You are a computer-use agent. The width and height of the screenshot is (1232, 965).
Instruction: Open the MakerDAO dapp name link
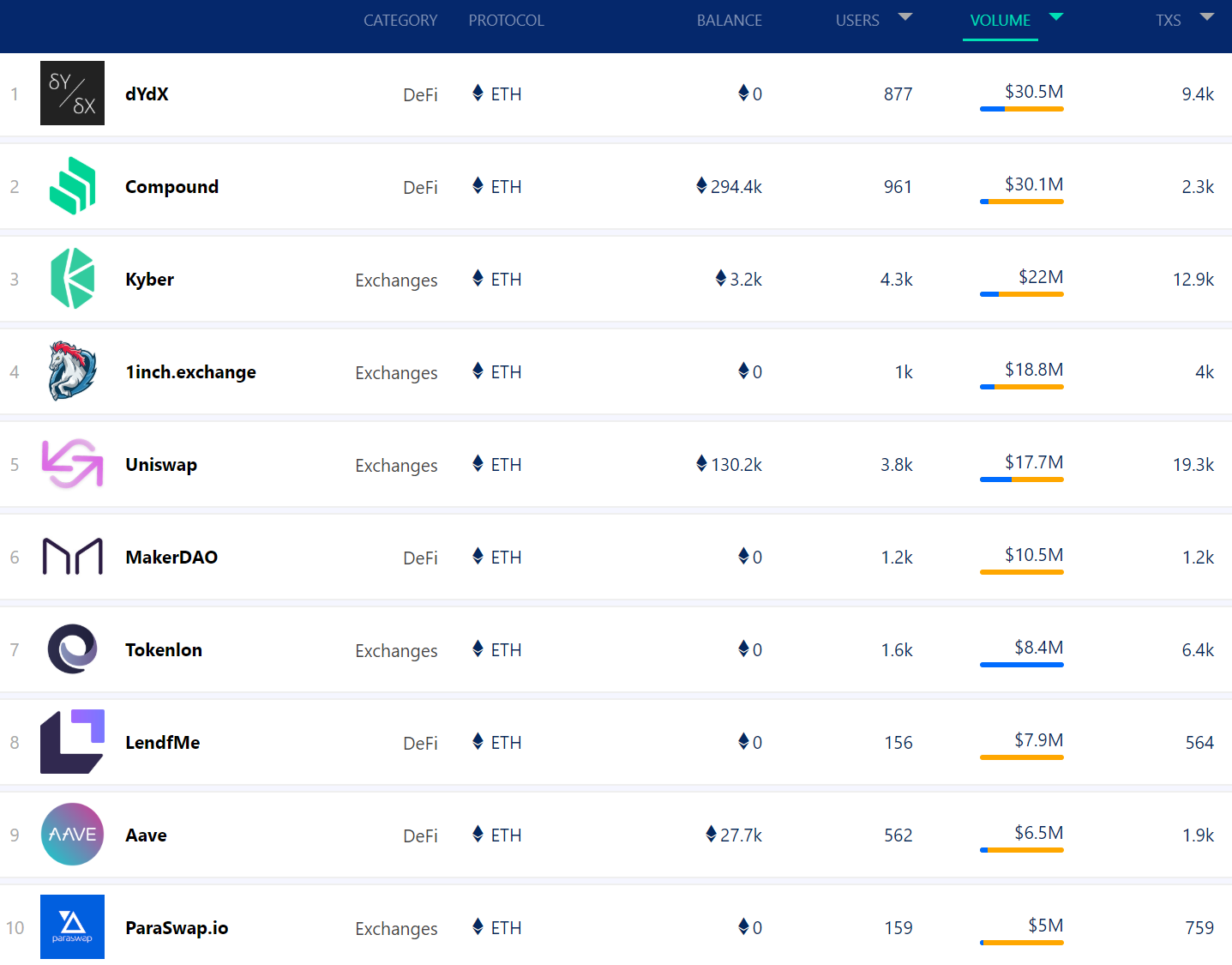(171, 557)
